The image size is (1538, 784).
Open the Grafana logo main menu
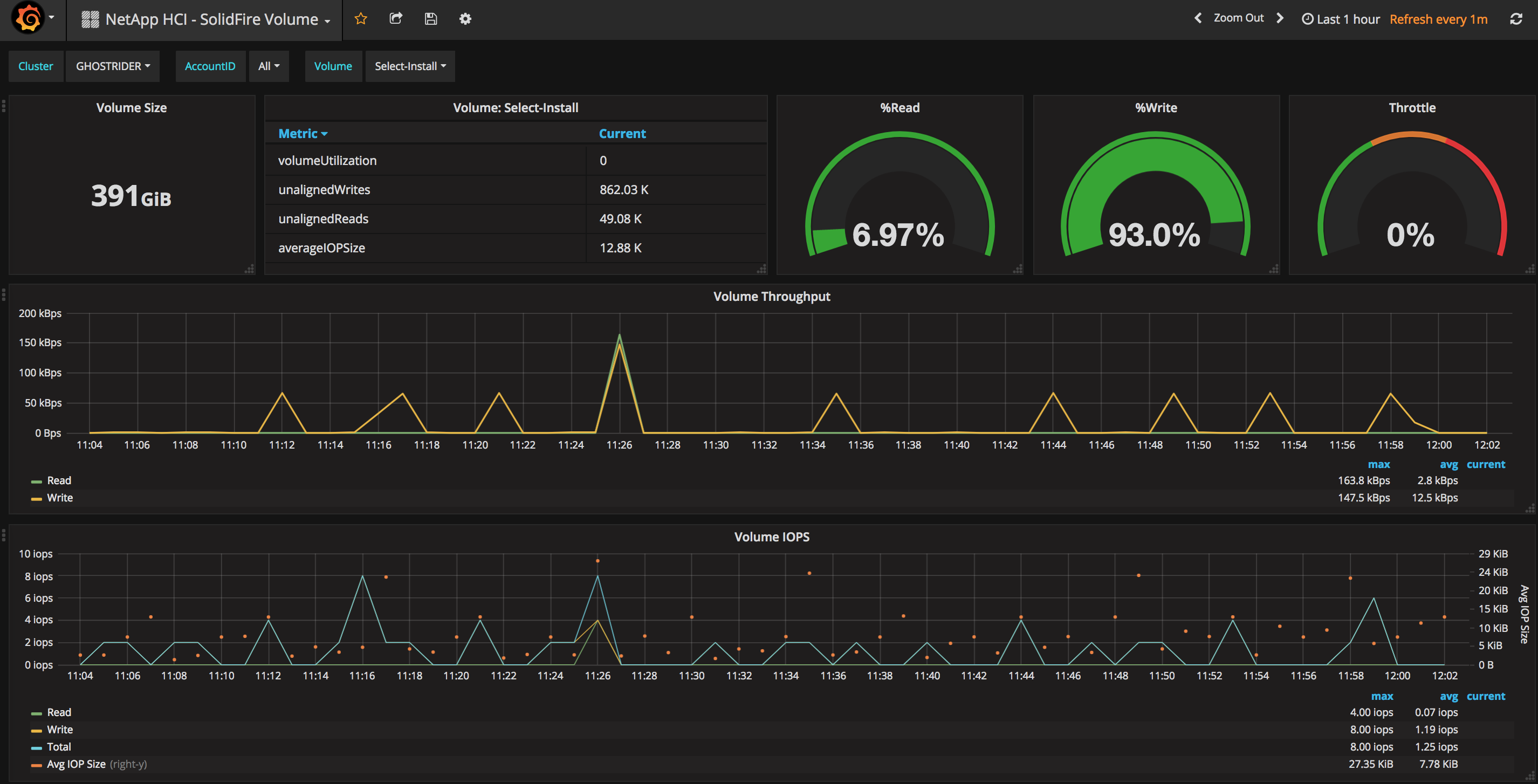tap(29, 18)
